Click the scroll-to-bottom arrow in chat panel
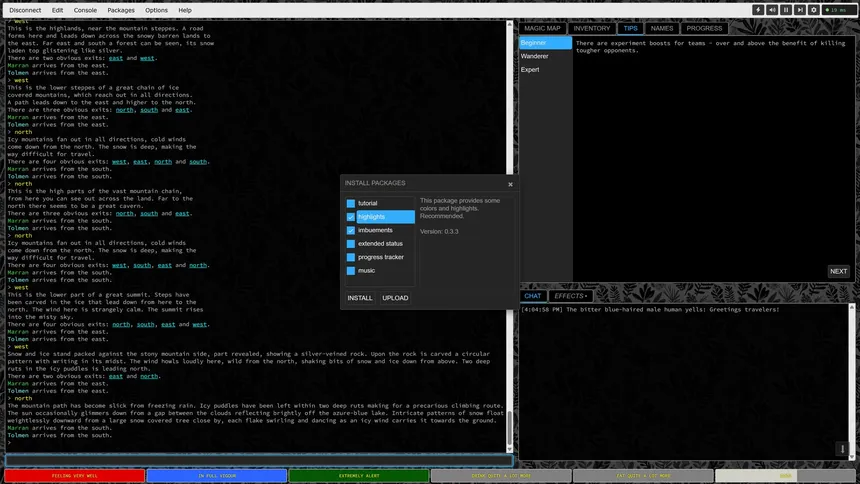 click(842, 449)
